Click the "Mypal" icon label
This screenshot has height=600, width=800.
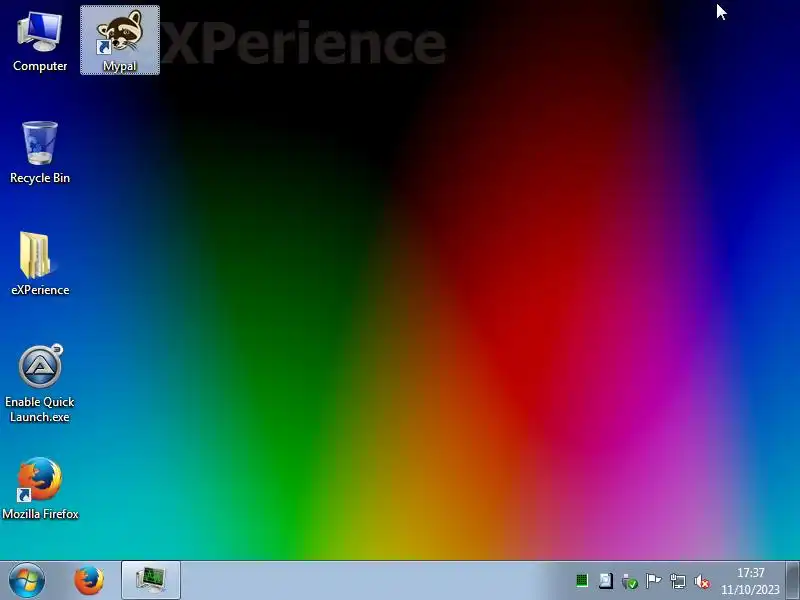coord(120,66)
